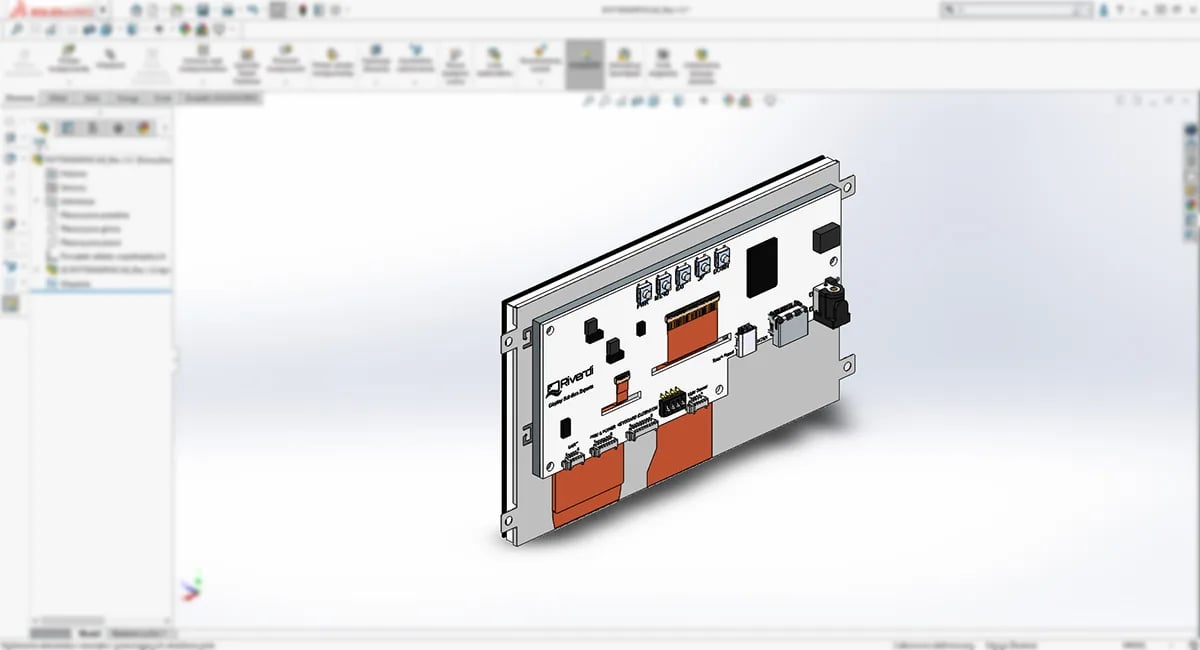Open dropdown under Insert Components
The image size is (1200, 650).
click(x=70, y=82)
